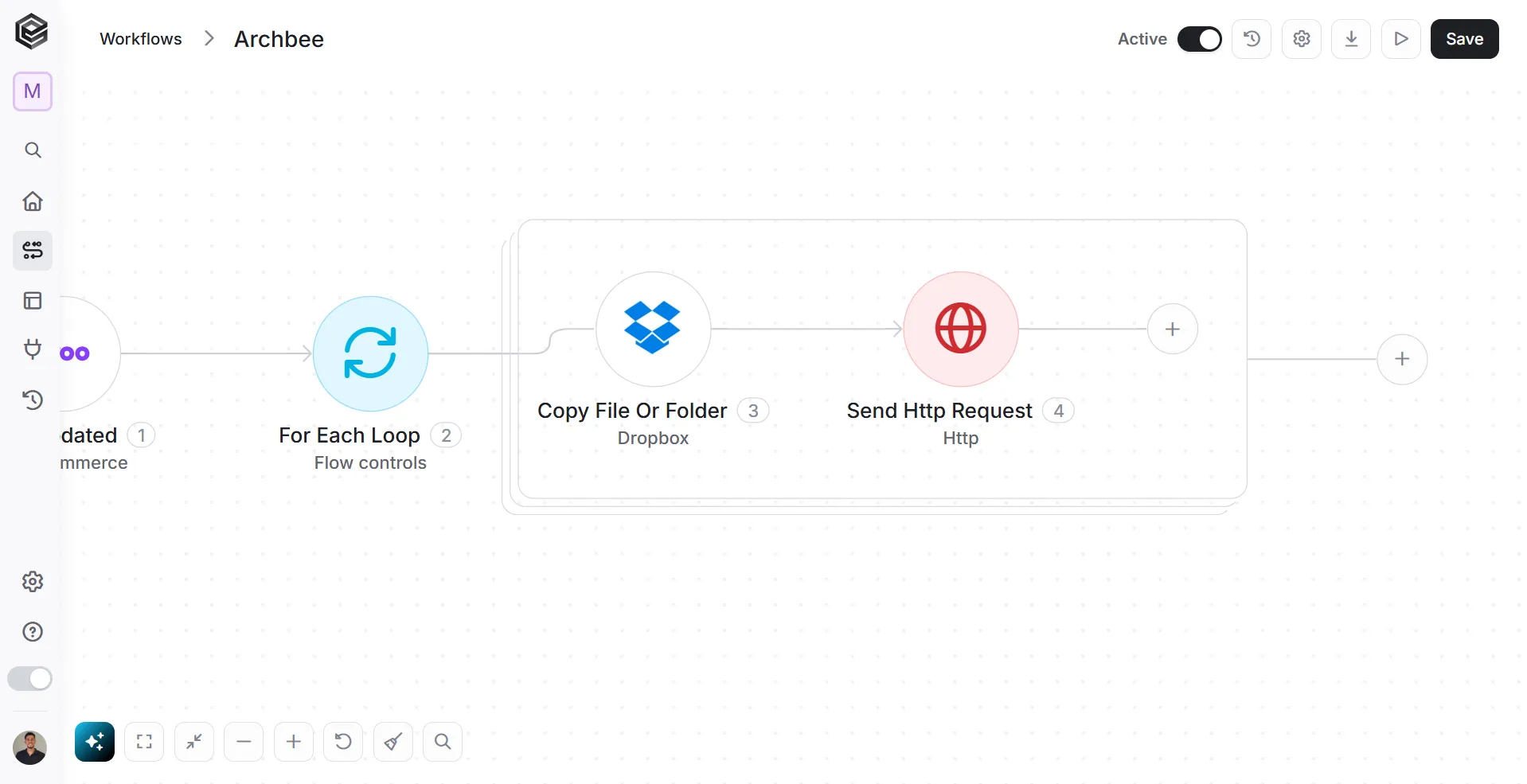
Task: Open run history icon in left sidebar
Action: click(x=33, y=400)
